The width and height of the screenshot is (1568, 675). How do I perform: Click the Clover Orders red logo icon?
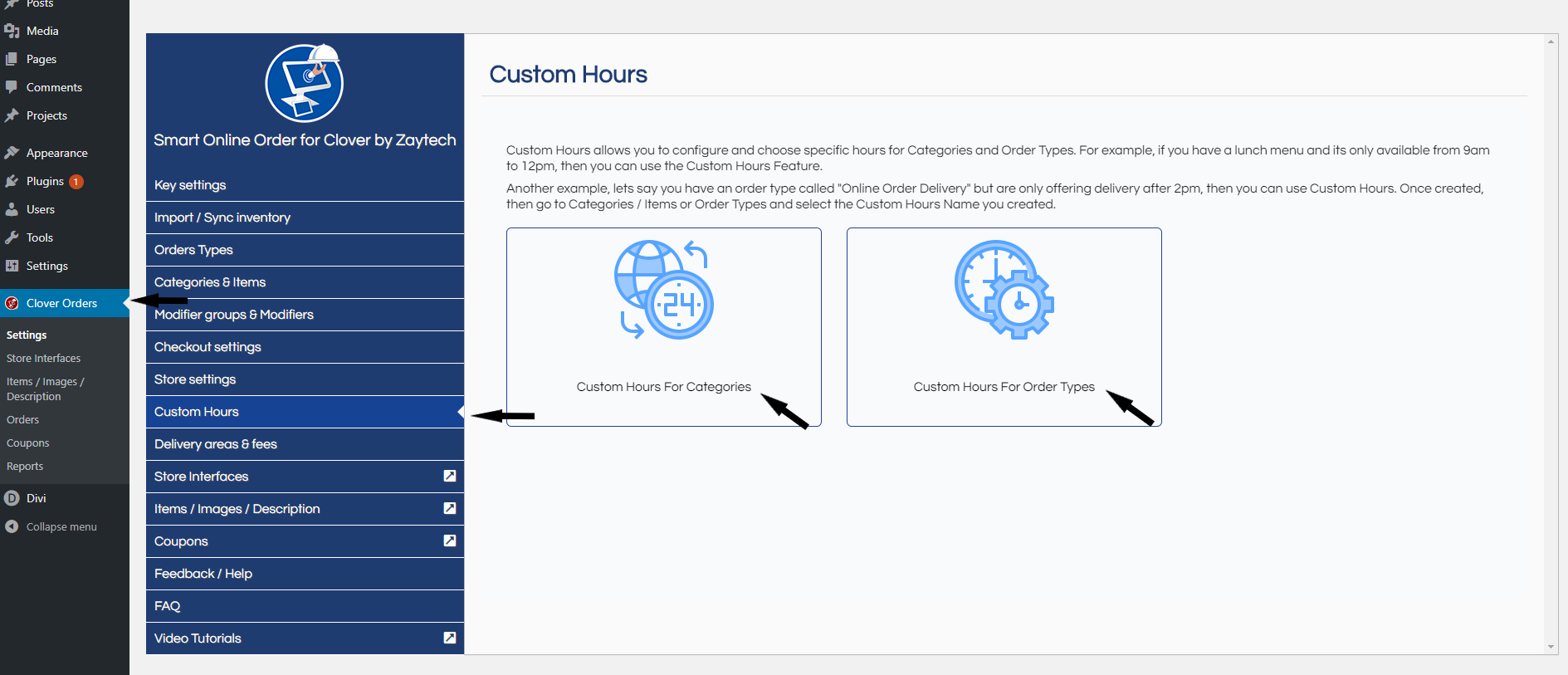12,303
